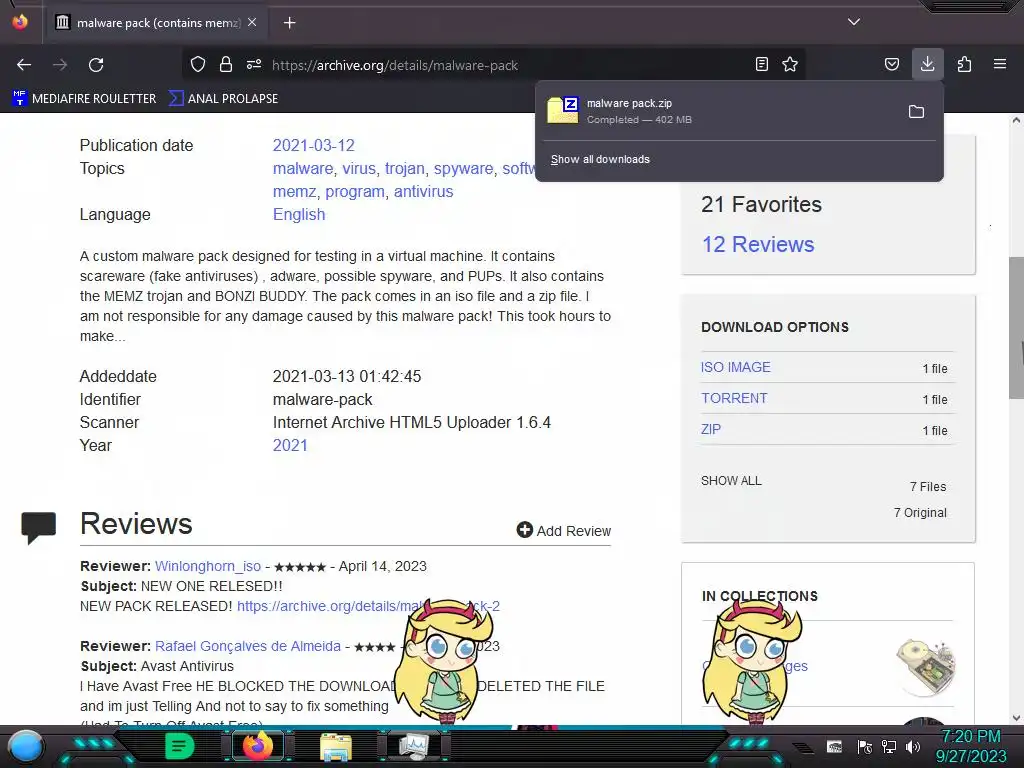Open the network tray icon
The image size is (1024, 768).
888,746
